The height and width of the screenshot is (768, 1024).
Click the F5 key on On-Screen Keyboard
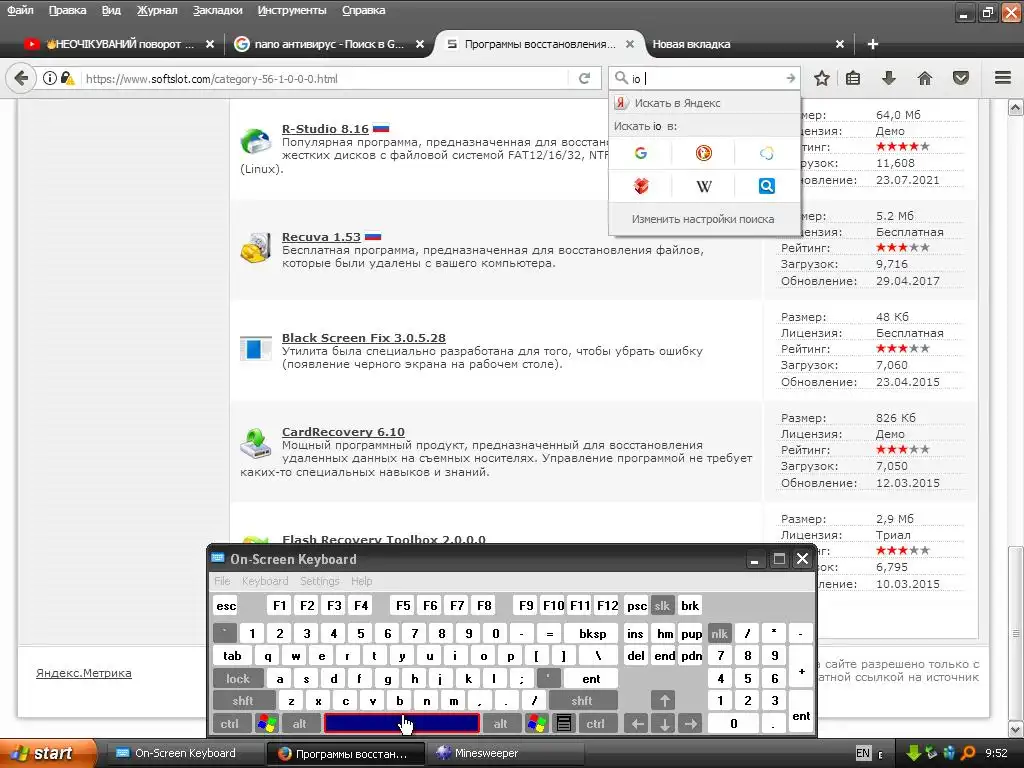(403, 605)
